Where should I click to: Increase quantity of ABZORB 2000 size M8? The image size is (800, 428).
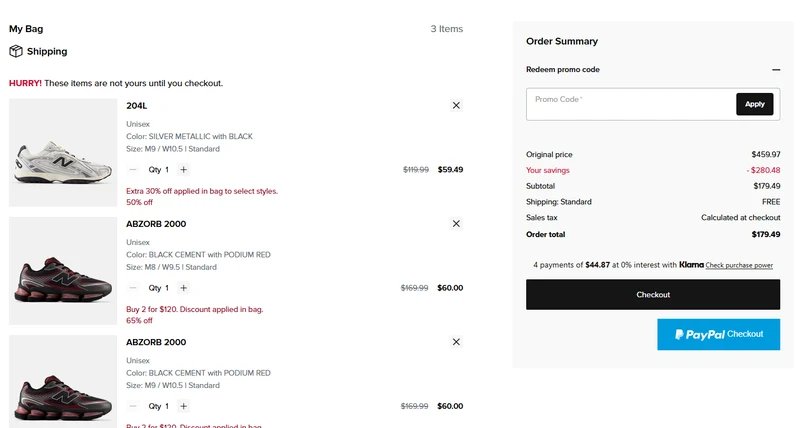[184, 288]
